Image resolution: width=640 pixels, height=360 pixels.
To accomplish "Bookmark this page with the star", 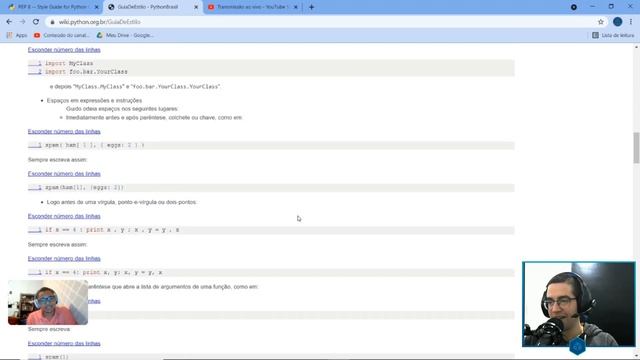I will 601,22.
